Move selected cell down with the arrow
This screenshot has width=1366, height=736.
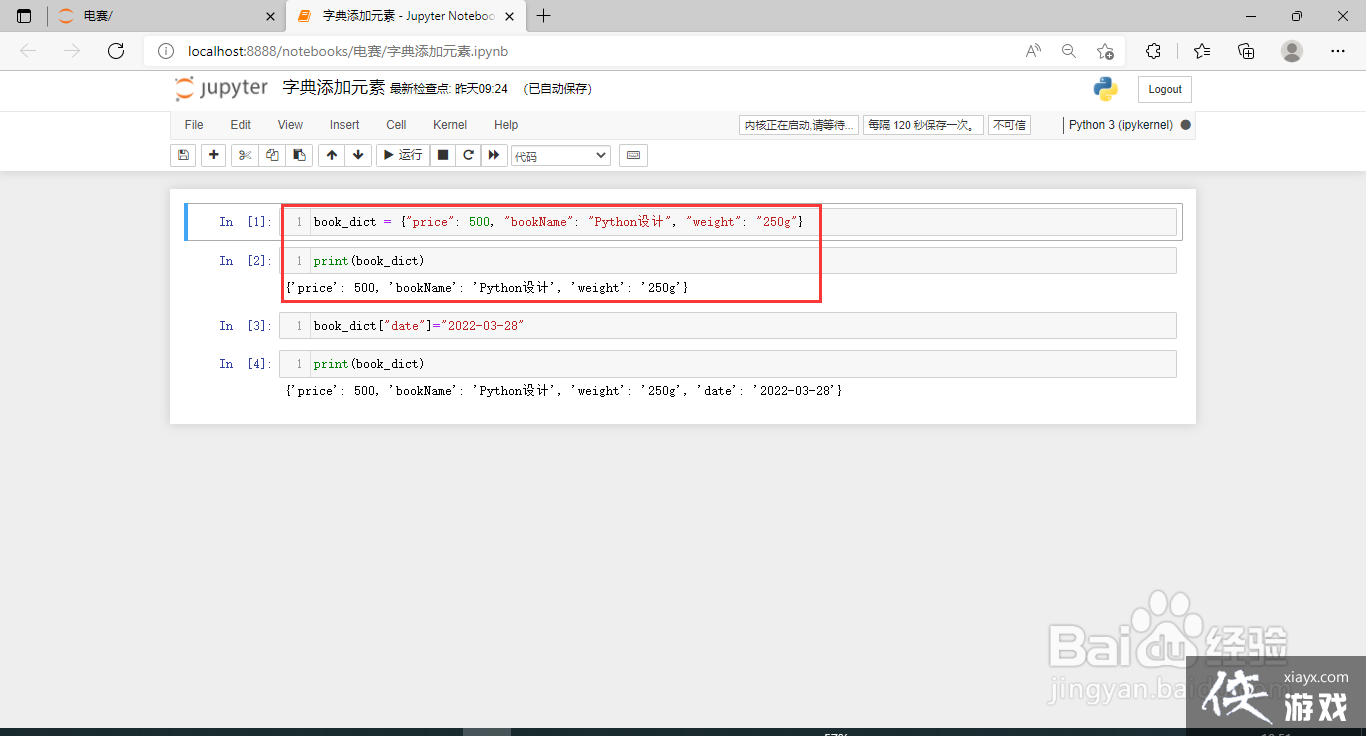pos(358,155)
